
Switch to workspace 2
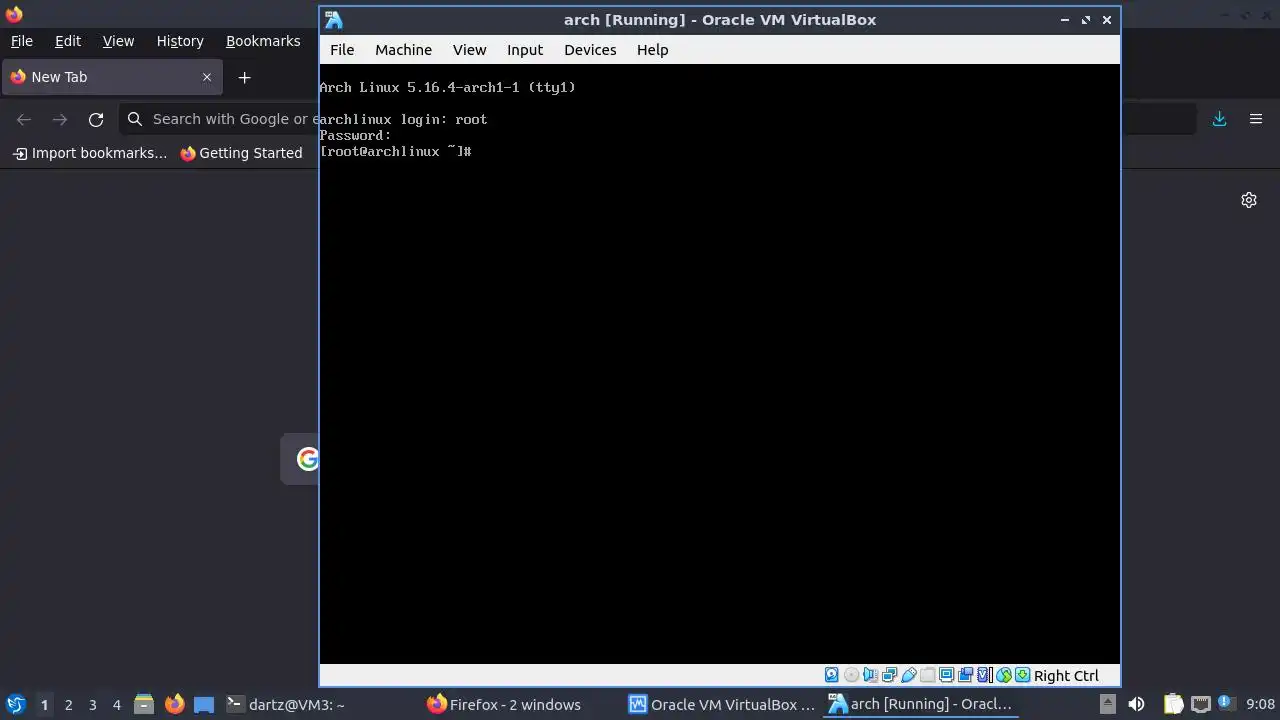pos(68,705)
